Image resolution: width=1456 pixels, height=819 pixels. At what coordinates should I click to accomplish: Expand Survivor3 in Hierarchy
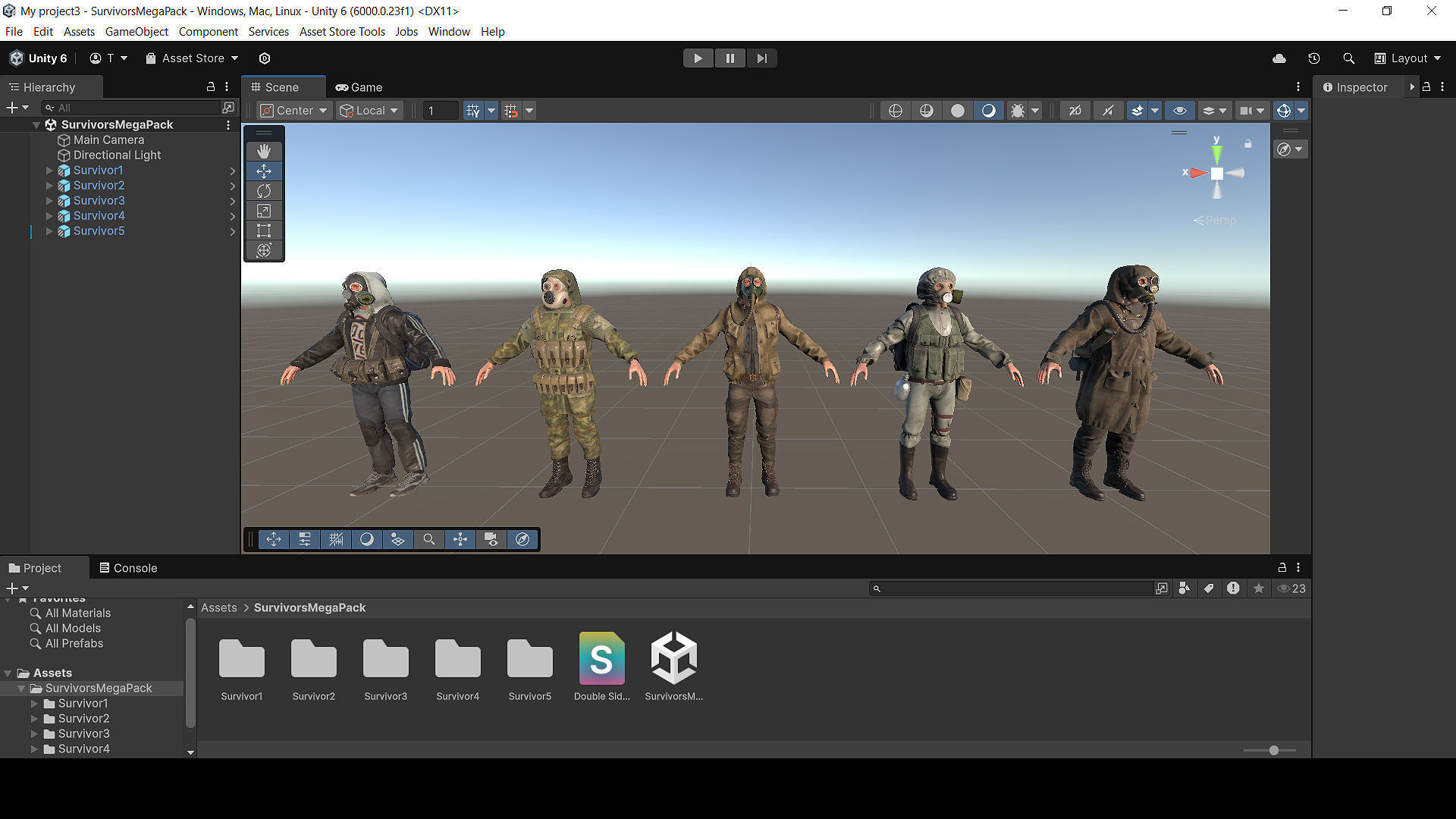(x=49, y=201)
